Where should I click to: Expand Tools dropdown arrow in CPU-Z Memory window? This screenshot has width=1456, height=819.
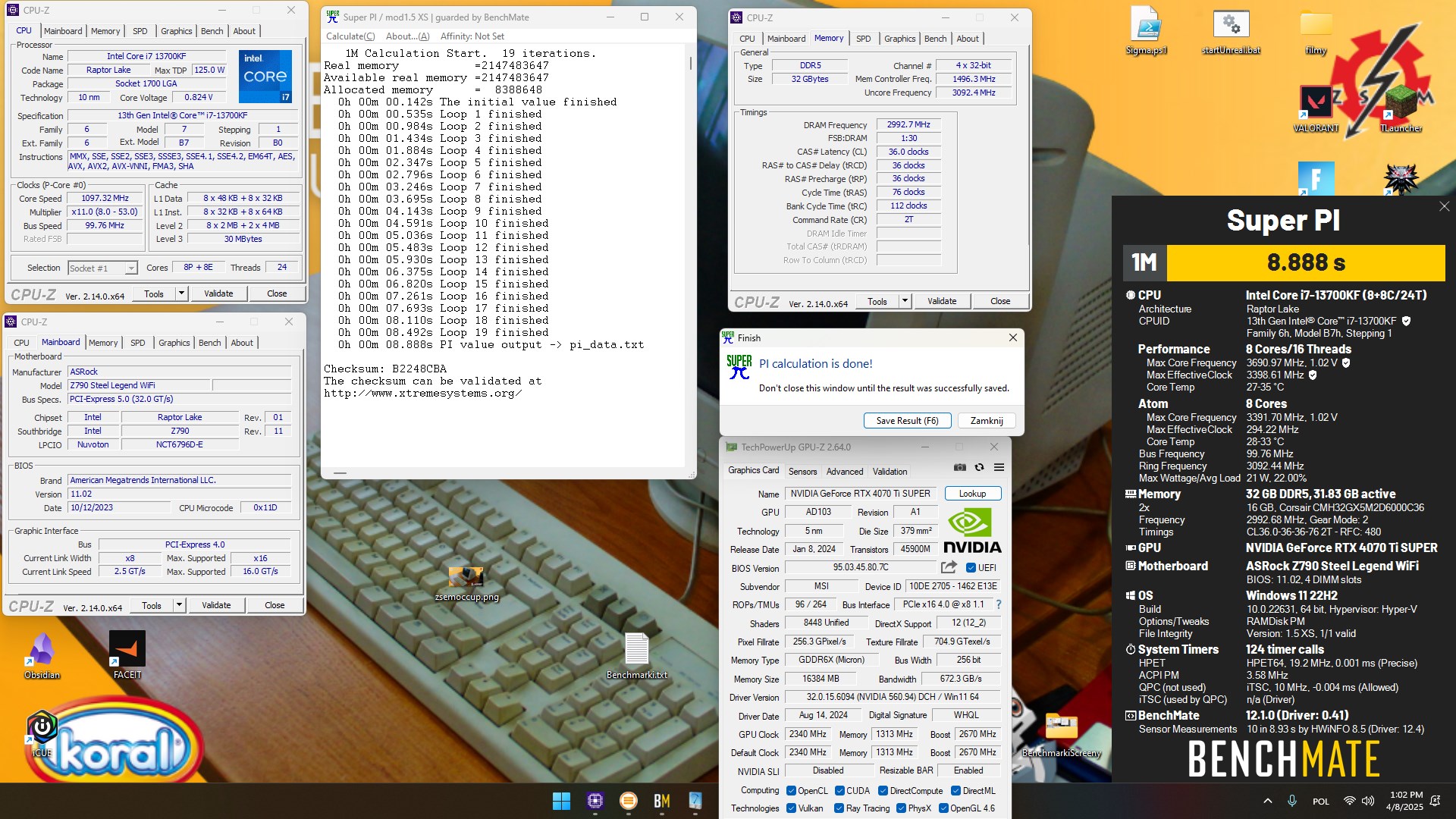click(905, 301)
